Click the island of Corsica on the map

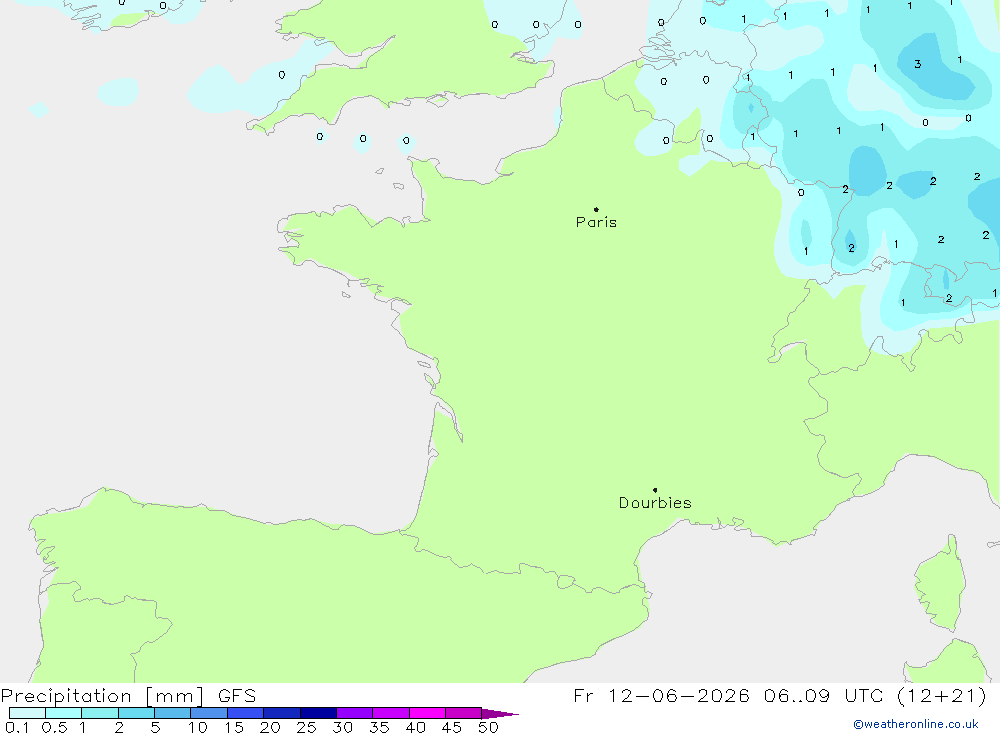[941, 586]
